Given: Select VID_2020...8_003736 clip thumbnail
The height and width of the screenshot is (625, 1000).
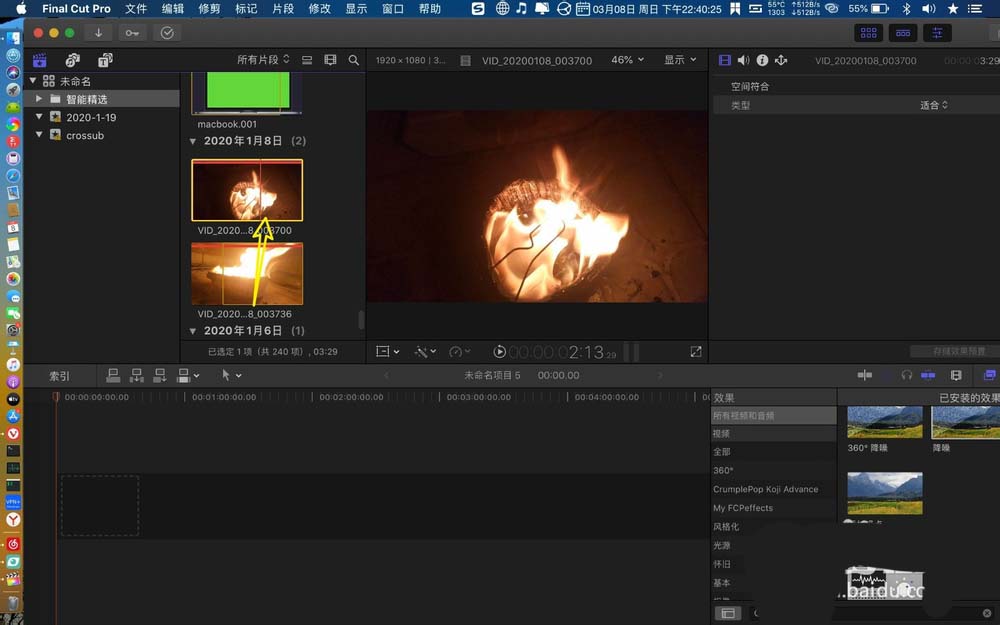Looking at the screenshot, I should [x=247, y=274].
